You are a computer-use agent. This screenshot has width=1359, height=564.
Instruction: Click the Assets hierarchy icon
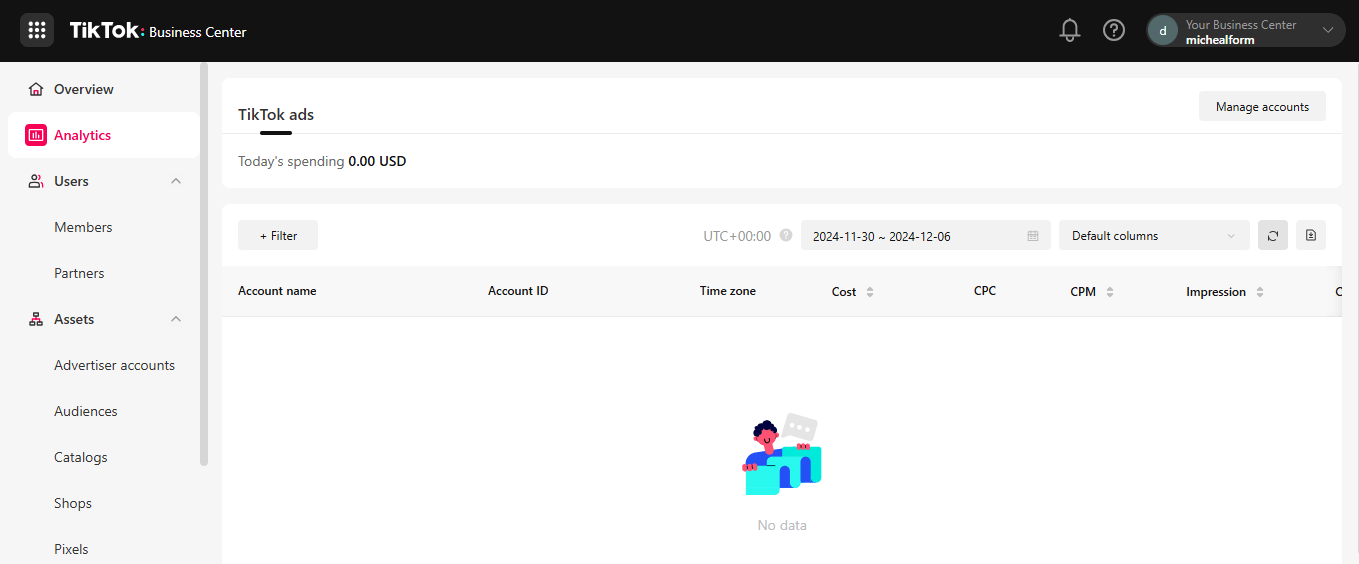click(x=36, y=319)
